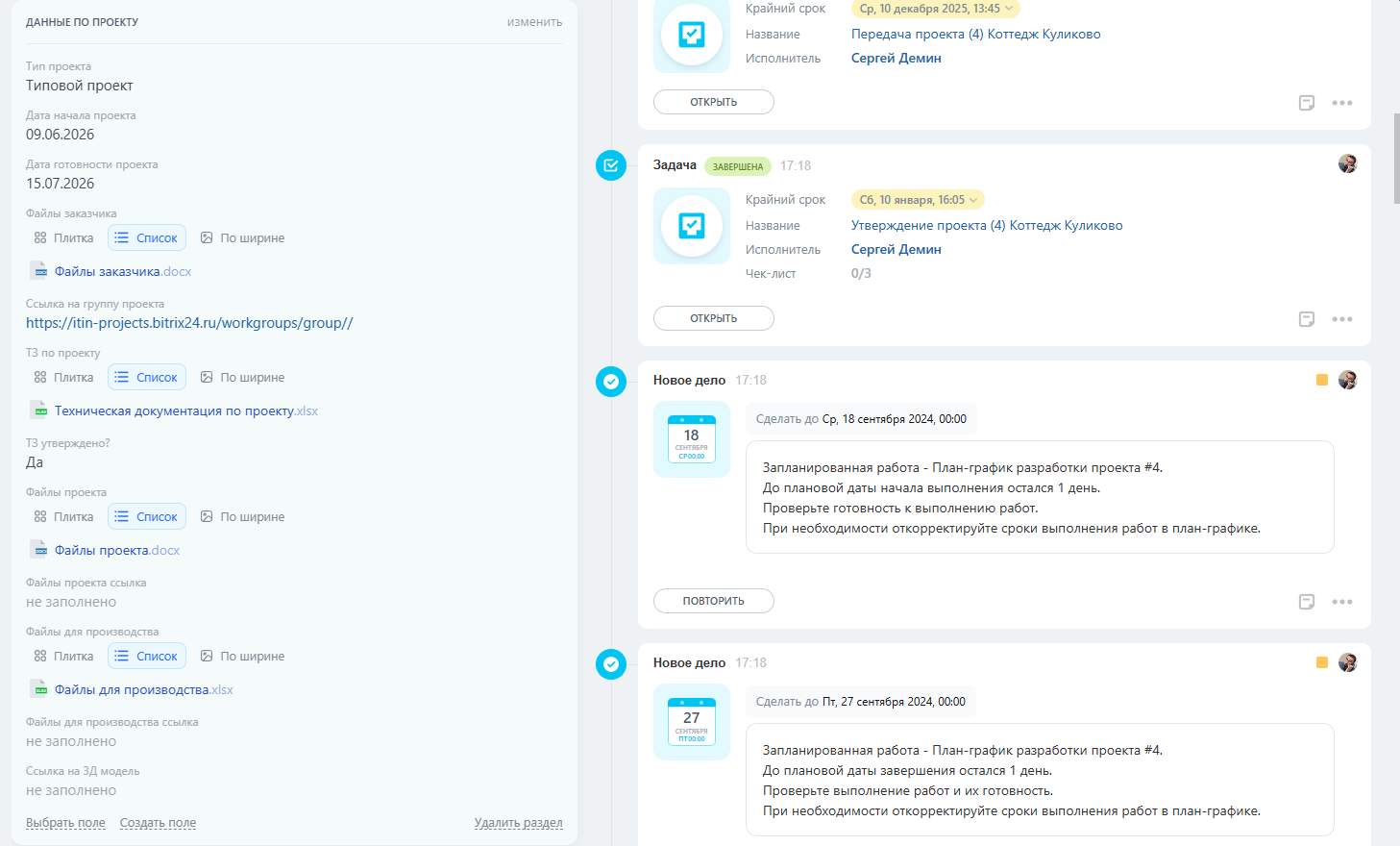Open the three-dot menu in the Утверждение проекта card

pos(1342,319)
